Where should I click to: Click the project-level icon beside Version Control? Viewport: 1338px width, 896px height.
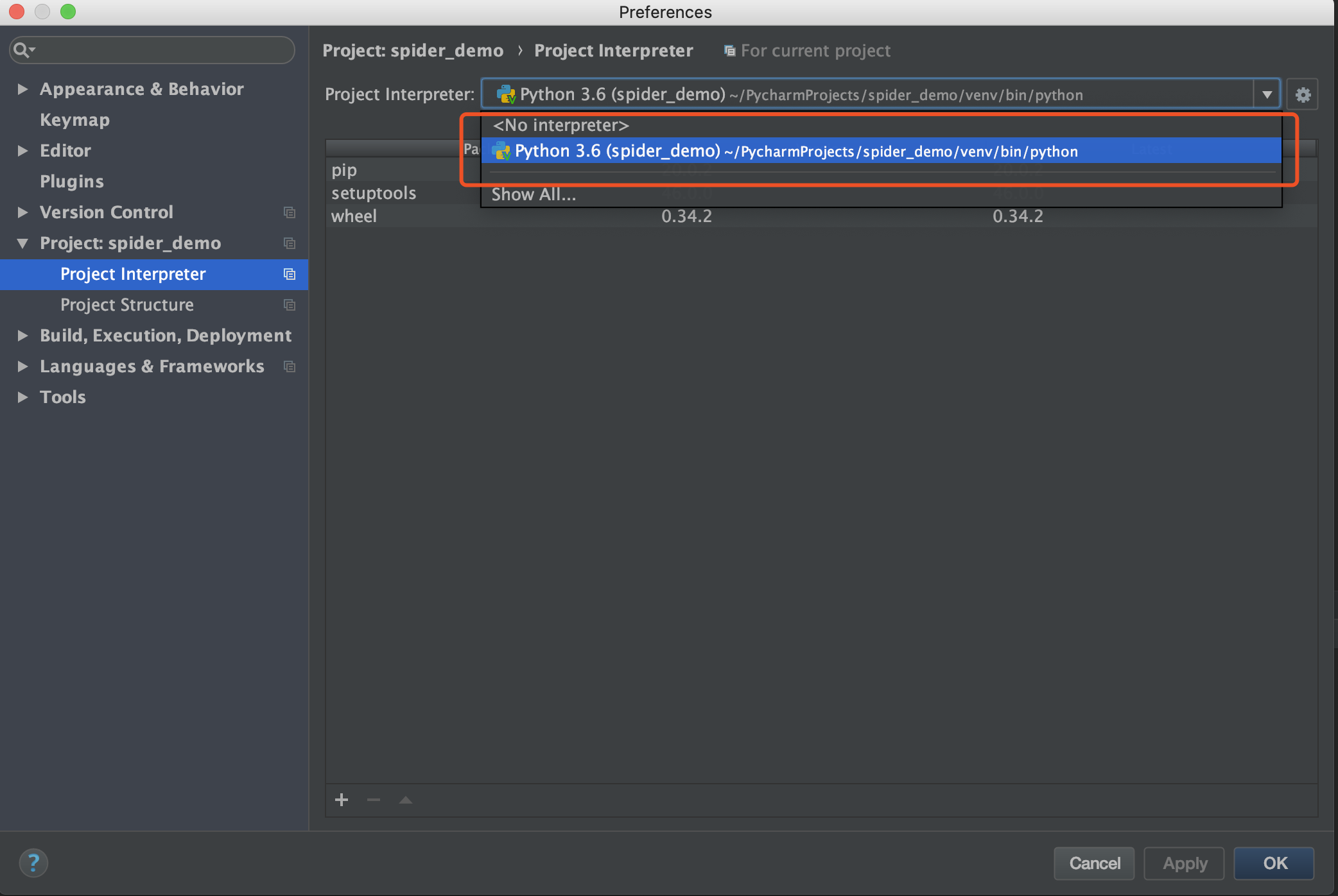tap(290, 212)
